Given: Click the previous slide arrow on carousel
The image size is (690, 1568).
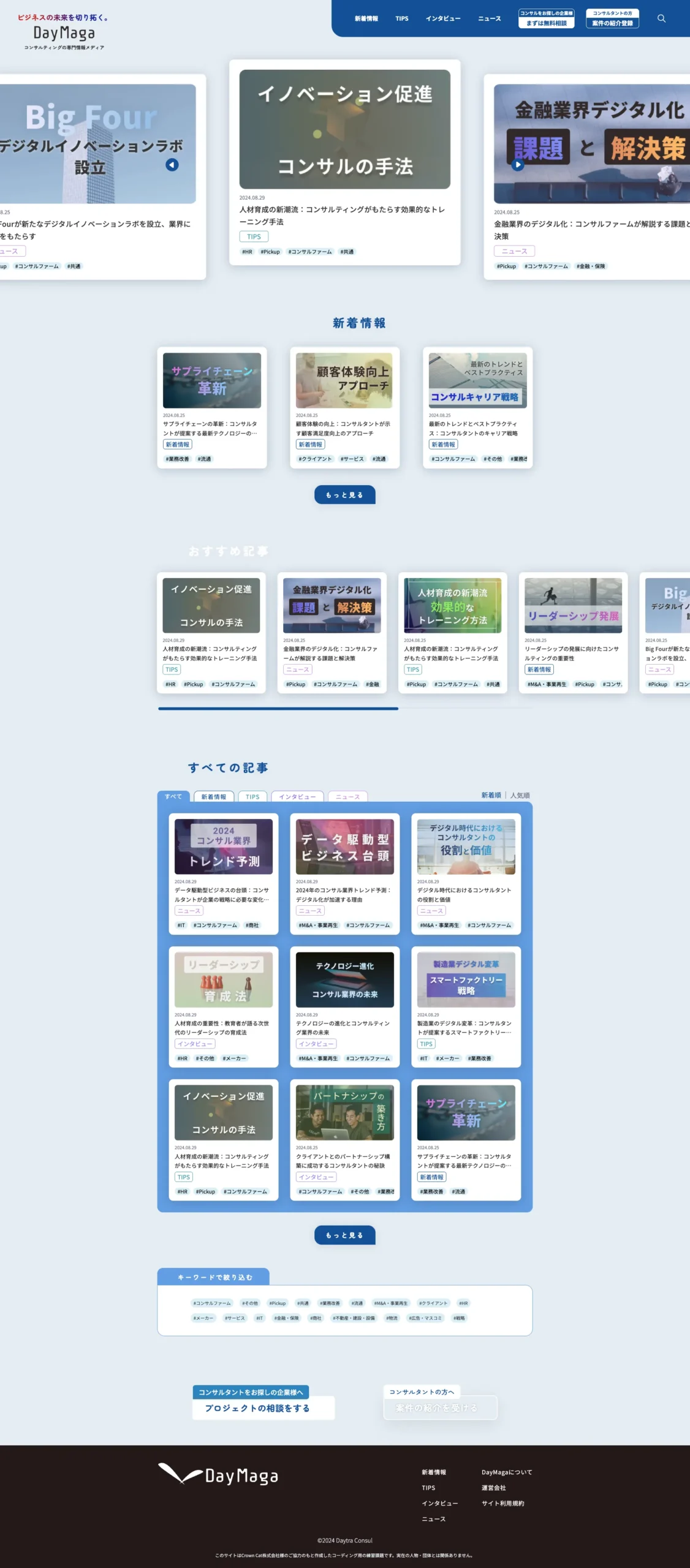Looking at the screenshot, I should coord(172,165).
